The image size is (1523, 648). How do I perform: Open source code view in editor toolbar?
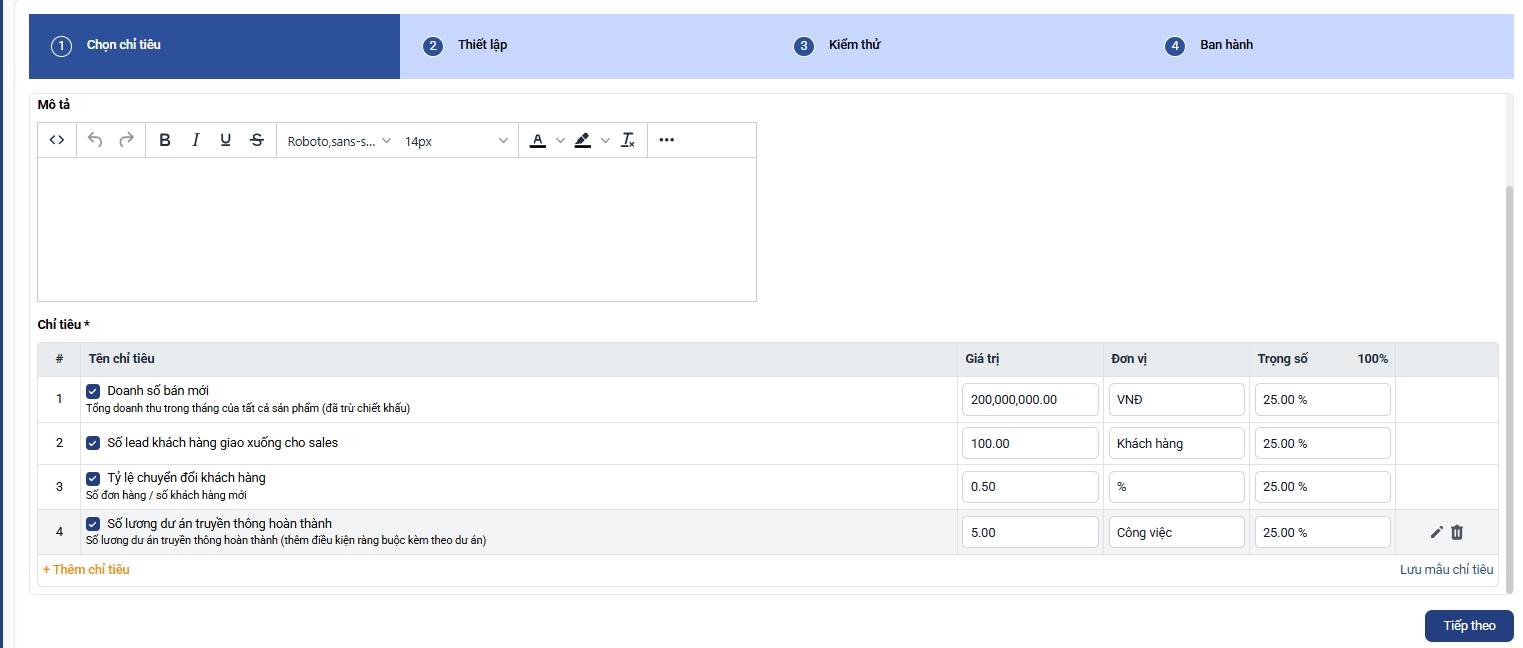pos(57,141)
